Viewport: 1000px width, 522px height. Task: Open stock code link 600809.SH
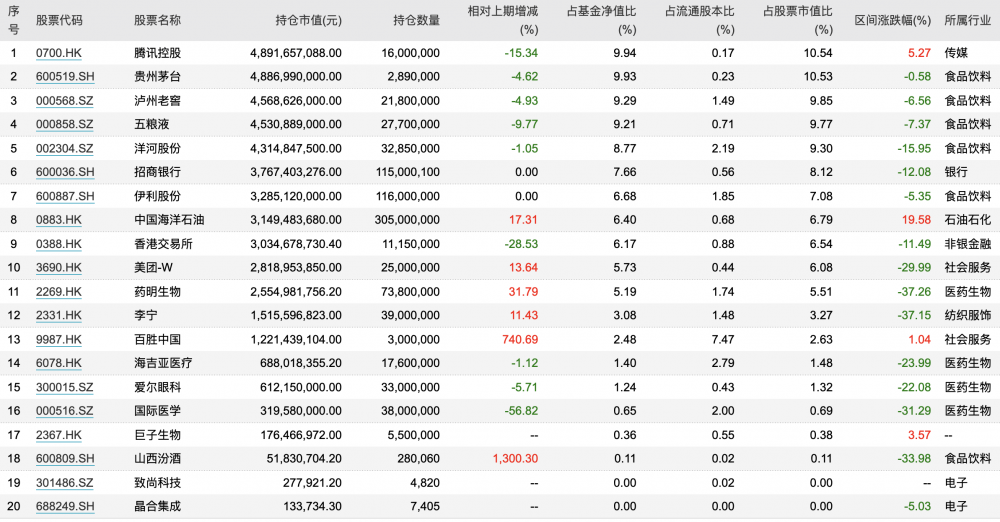65,459
